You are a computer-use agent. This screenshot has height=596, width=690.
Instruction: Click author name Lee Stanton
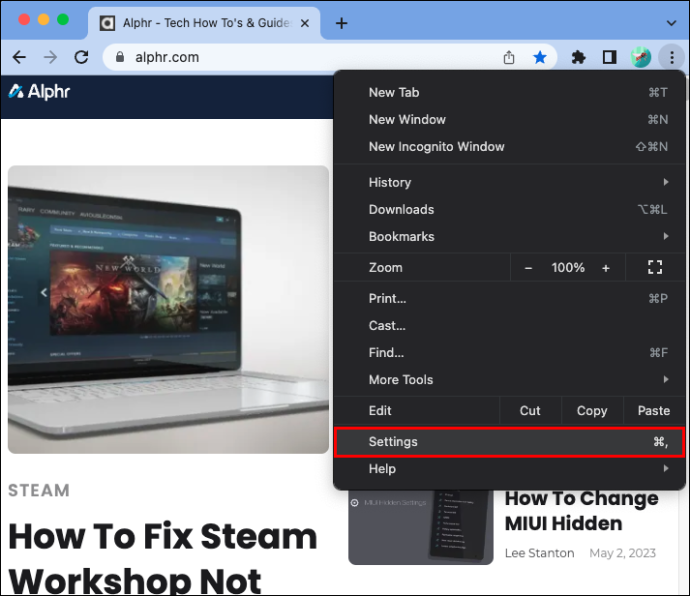(x=540, y=553)
